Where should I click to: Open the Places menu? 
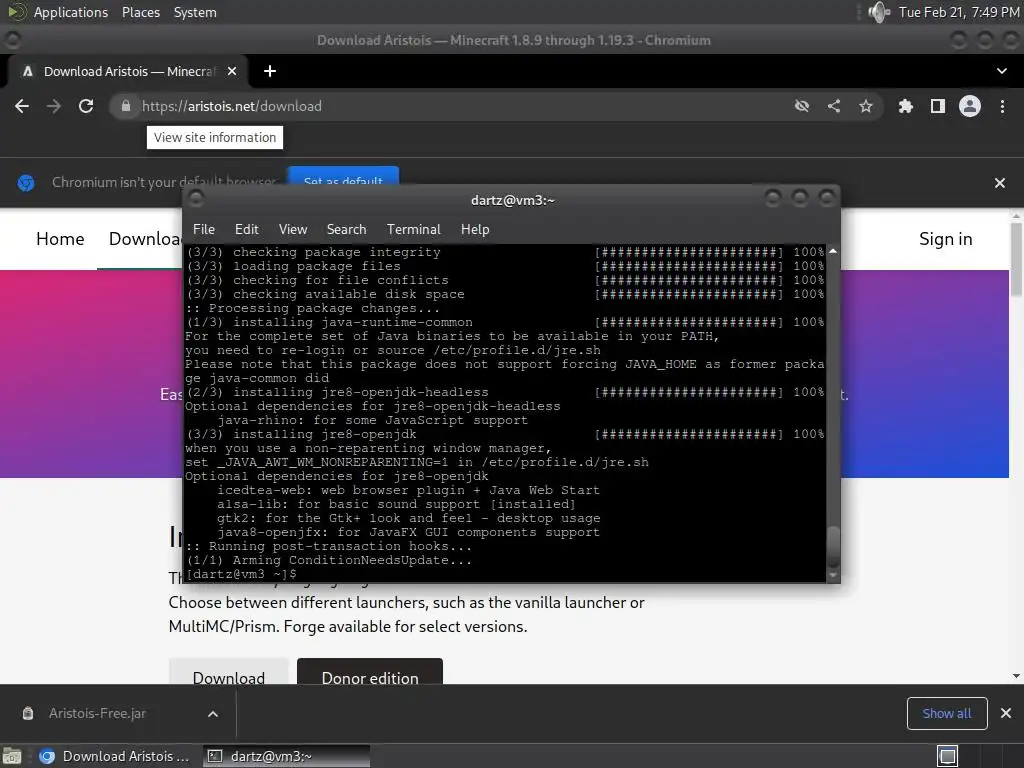tap(141, 12)
